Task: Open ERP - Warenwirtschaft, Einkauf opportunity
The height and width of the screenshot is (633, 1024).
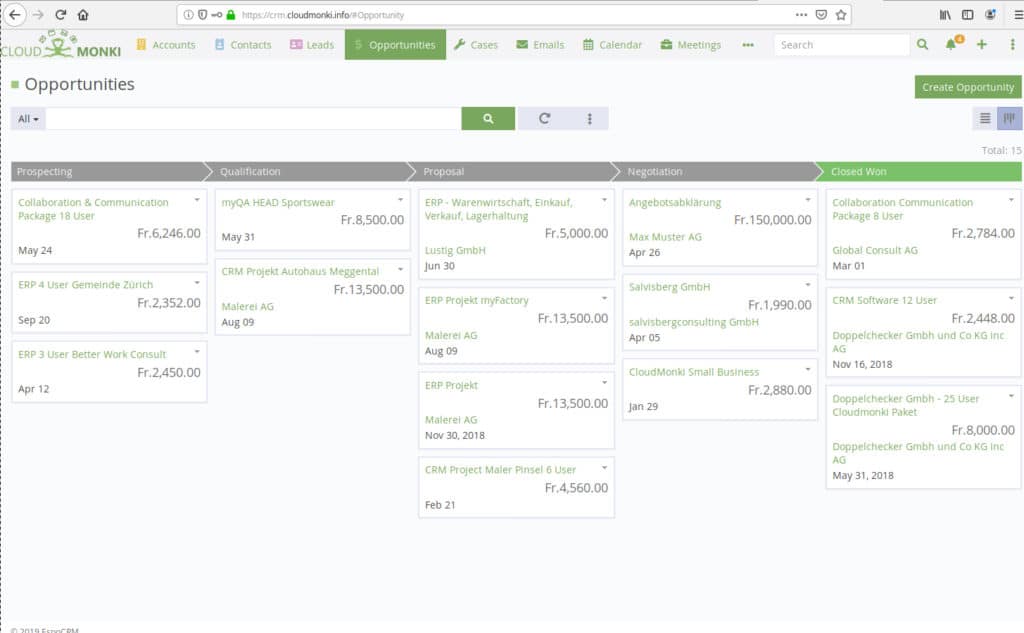Action: pos(499,209)
